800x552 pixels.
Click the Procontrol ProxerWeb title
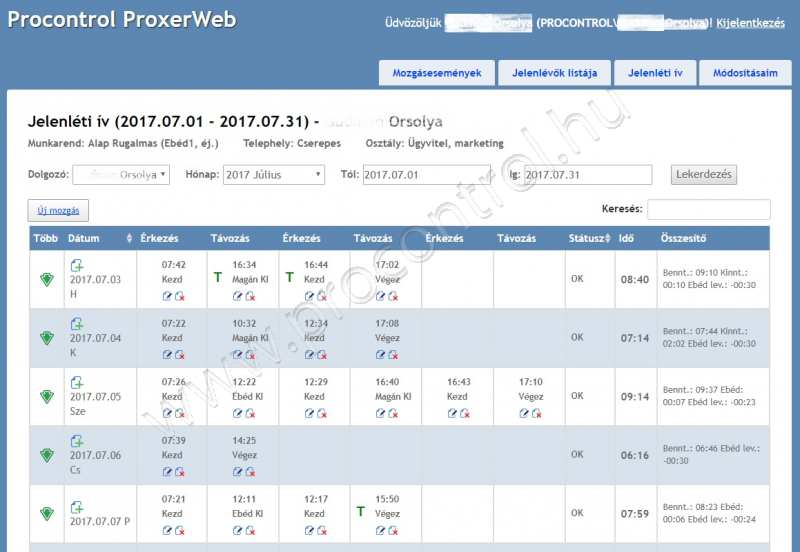[122, 19]
